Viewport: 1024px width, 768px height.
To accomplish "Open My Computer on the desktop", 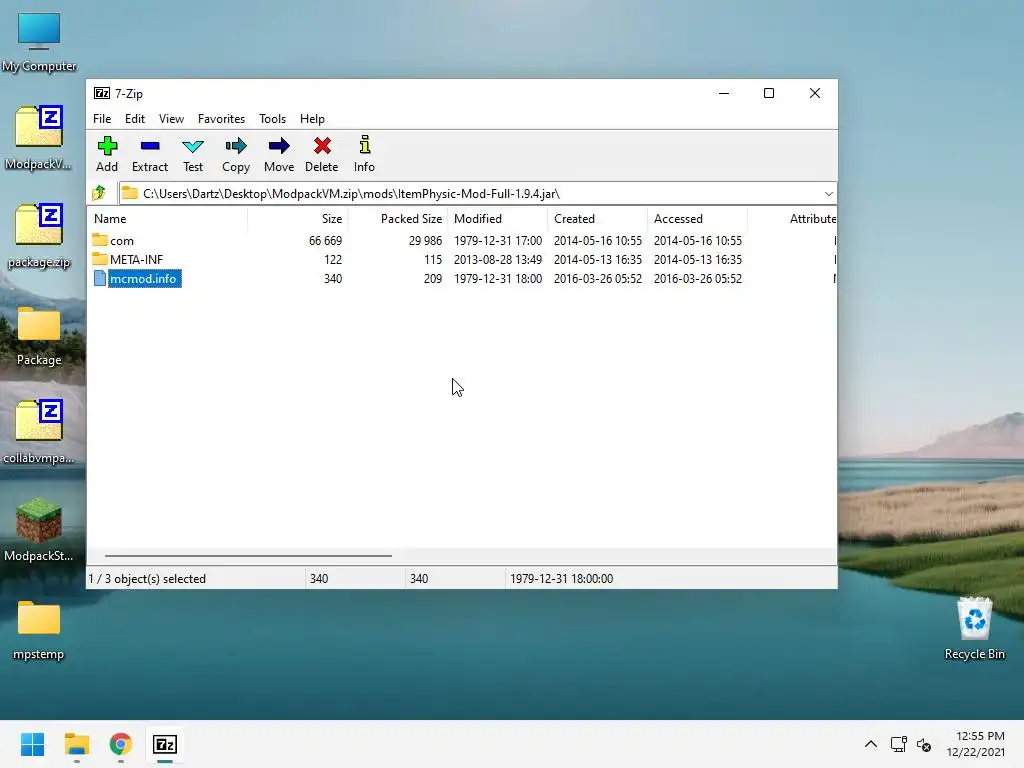I will pyautogui.click(x=39, y=41).
